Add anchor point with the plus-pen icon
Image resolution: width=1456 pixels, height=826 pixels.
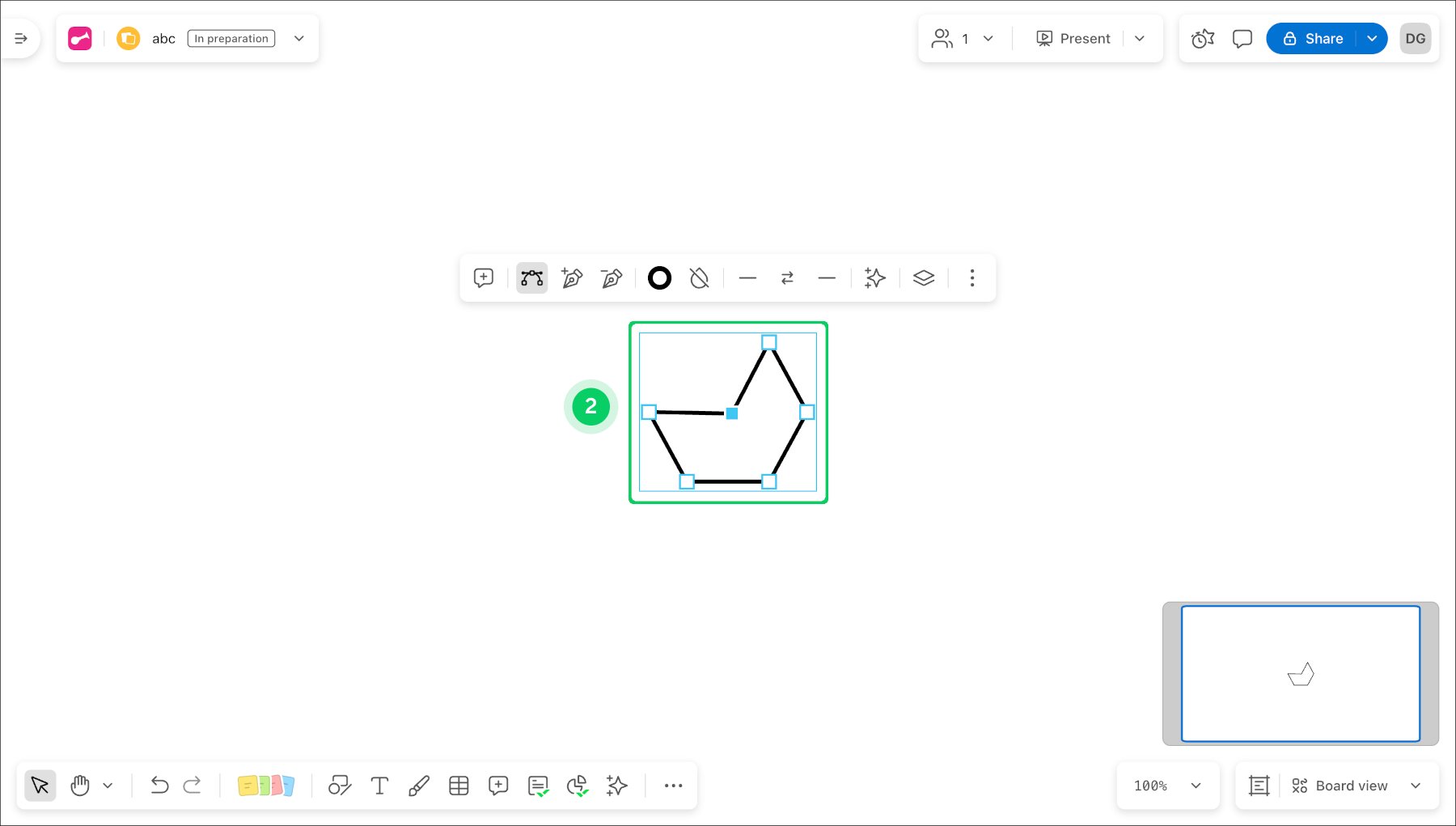tap(572, 277)
